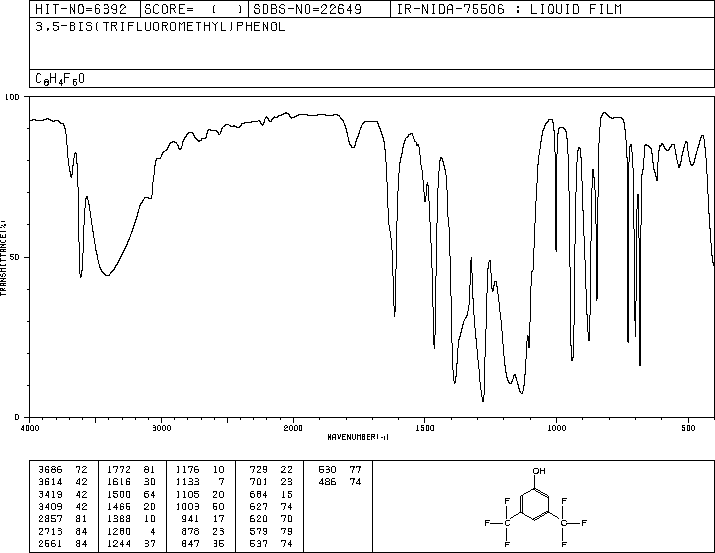The image size is (715, 553).
Task: Click the molecular formula C8H4F6O
Action: point(60,79)
